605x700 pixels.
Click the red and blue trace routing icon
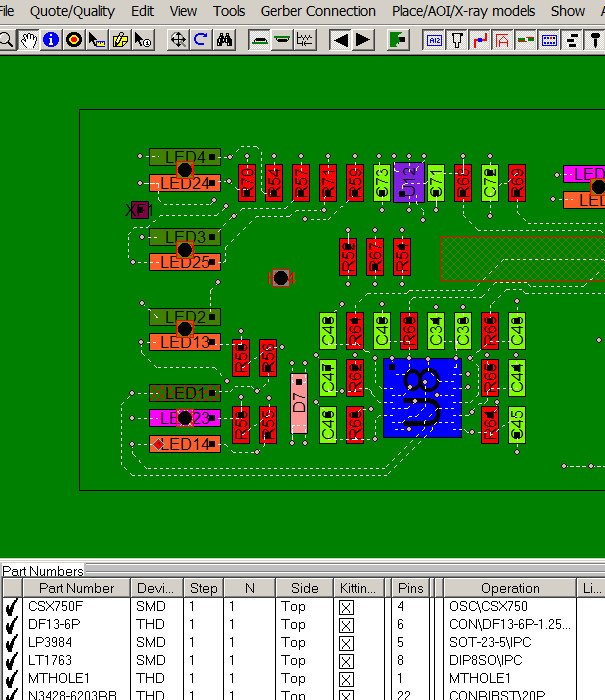pyautogui.click(x=480, y=40)
